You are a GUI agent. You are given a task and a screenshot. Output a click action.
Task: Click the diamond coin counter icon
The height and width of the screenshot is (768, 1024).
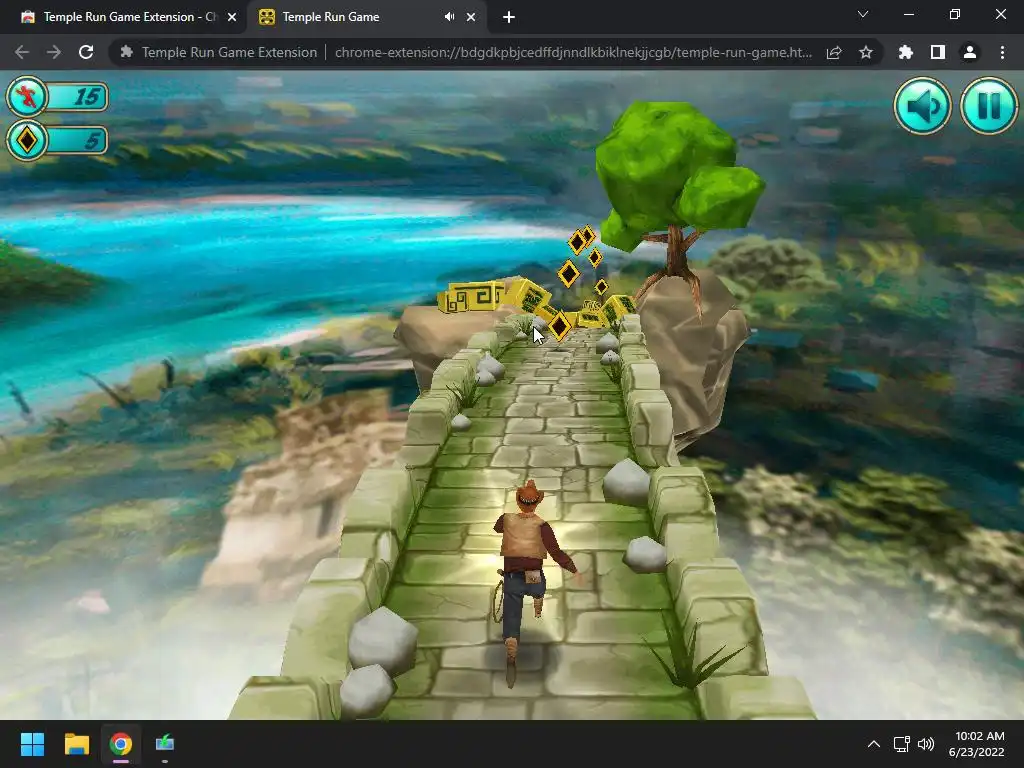tap(27, 140)
